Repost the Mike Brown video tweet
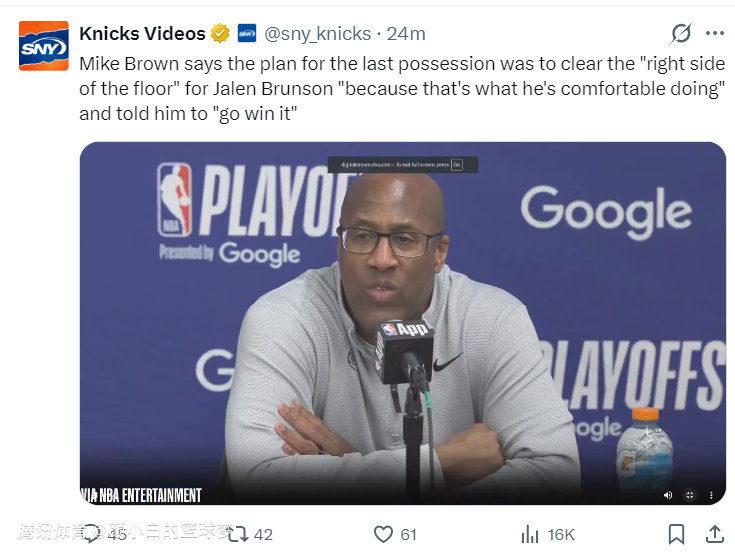Image resolution: width=735 pixels, height=555 pixels. (238, 534)
